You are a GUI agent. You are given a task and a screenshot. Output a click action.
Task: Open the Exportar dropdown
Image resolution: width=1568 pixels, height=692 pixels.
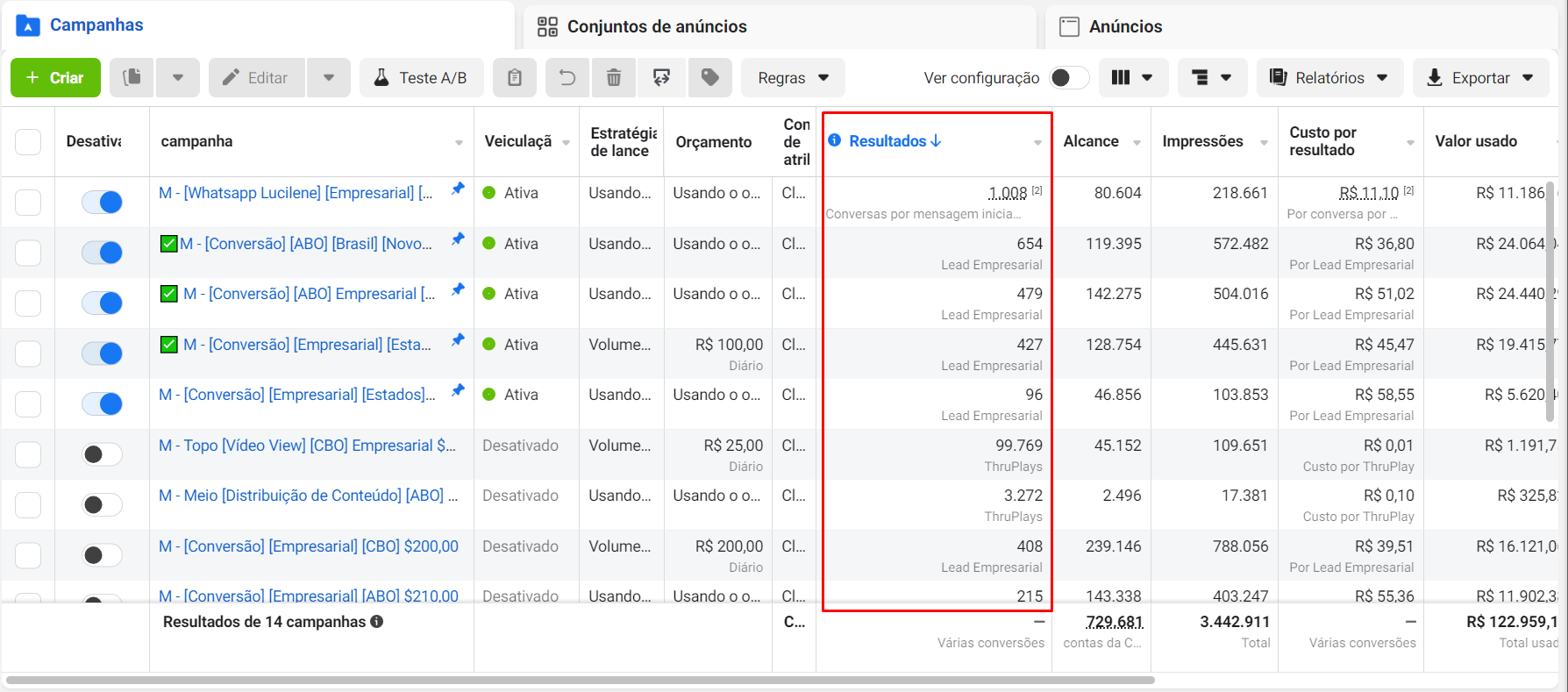pyautogui.click(x=1481, y=77)
